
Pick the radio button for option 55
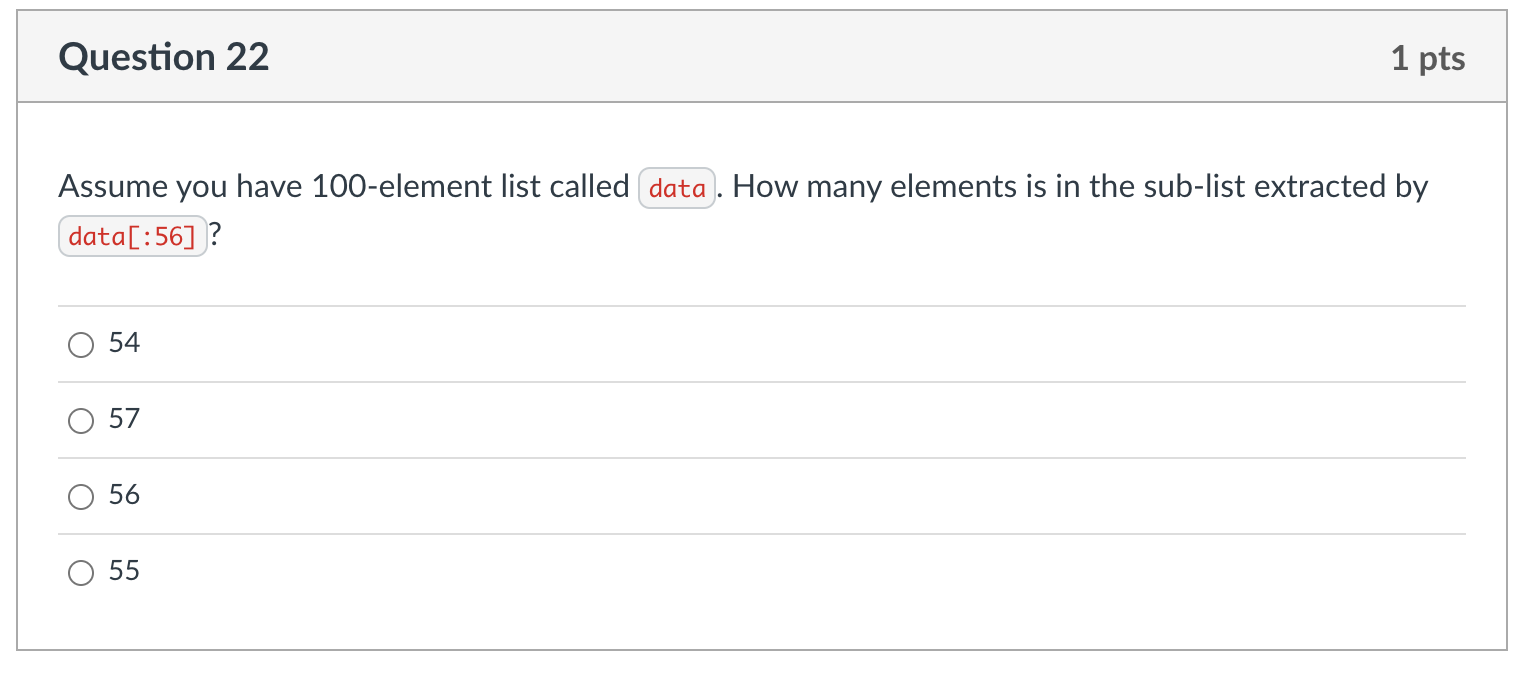79,573
